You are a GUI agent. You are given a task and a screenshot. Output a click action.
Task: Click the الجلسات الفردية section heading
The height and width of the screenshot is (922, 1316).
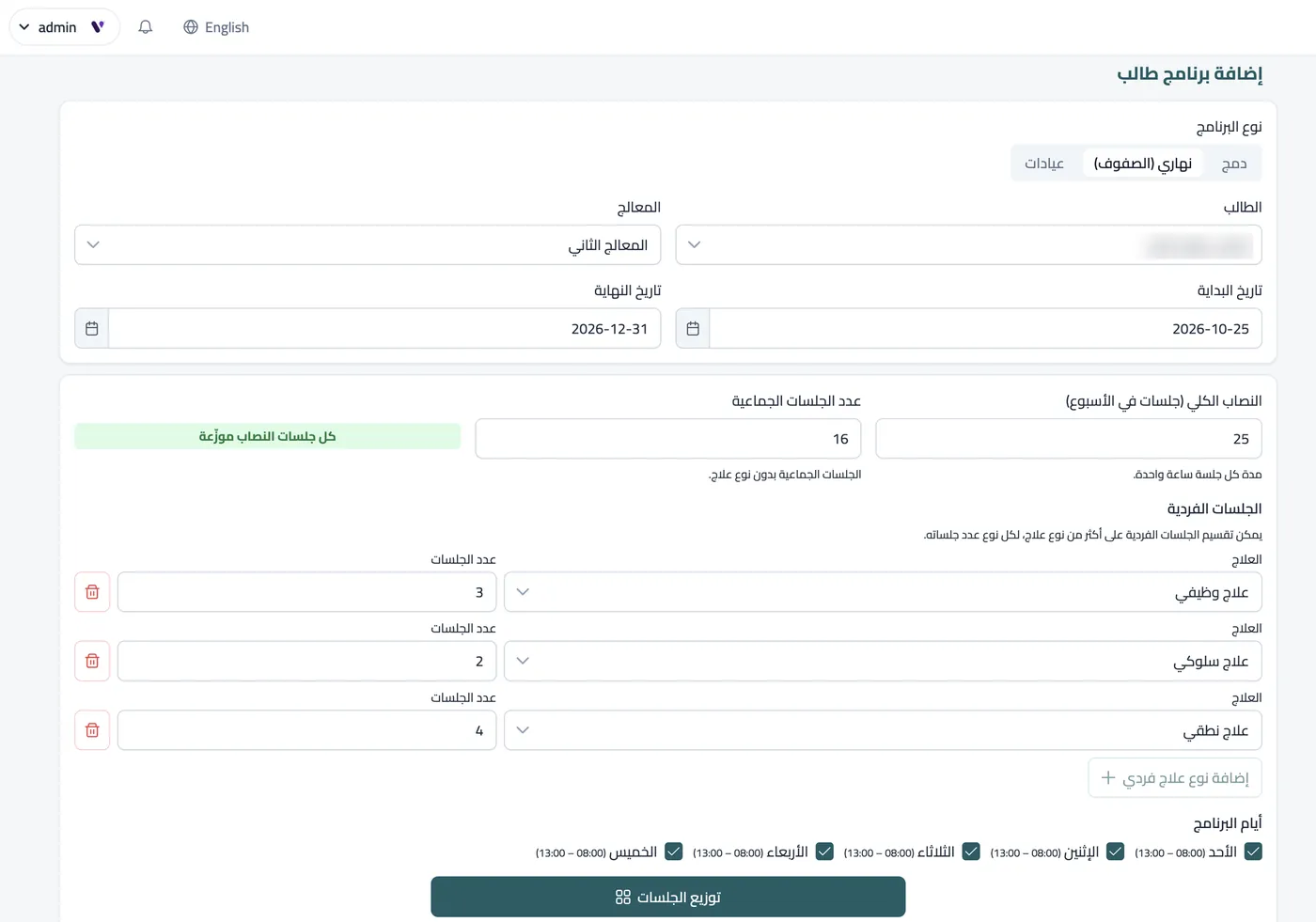point(1214,508)
